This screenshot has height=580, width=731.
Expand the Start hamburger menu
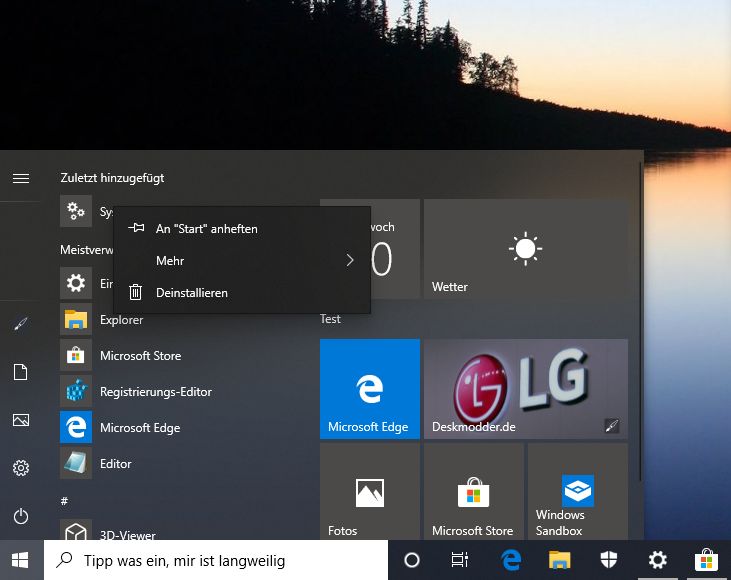[21, 178]
